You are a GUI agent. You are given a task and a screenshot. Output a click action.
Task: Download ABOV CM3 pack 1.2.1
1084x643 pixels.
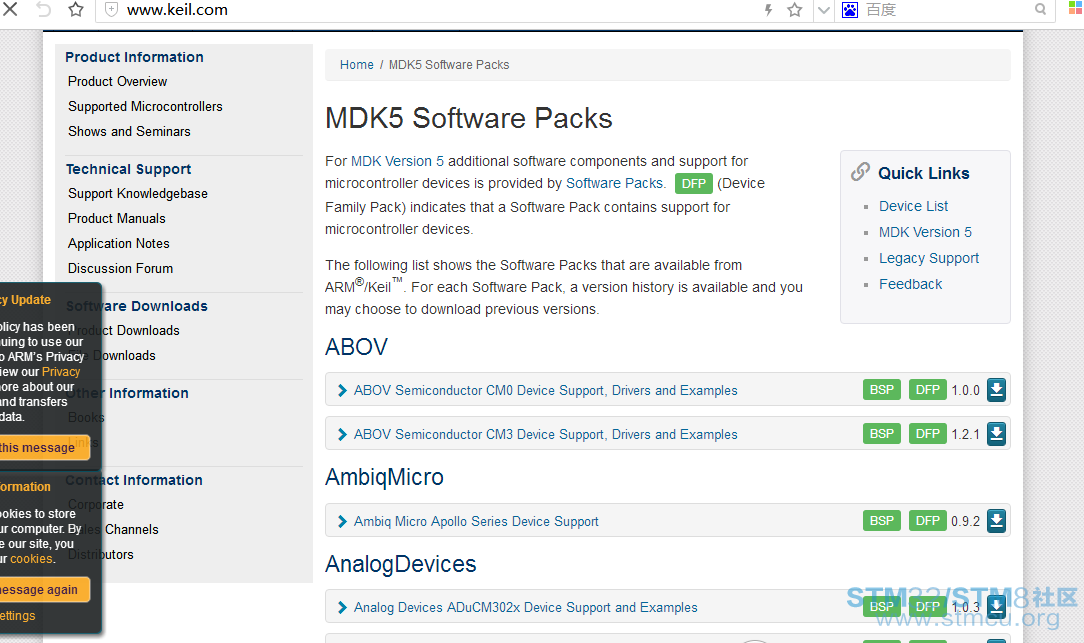coord(996,434)
